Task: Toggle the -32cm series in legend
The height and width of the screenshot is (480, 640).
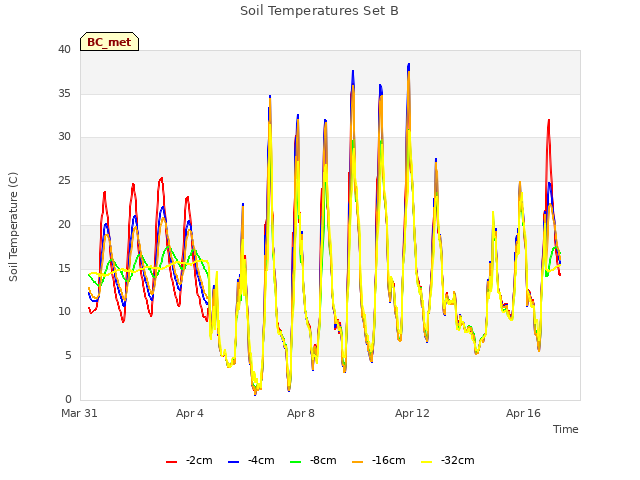Action: tap(447, 460)
